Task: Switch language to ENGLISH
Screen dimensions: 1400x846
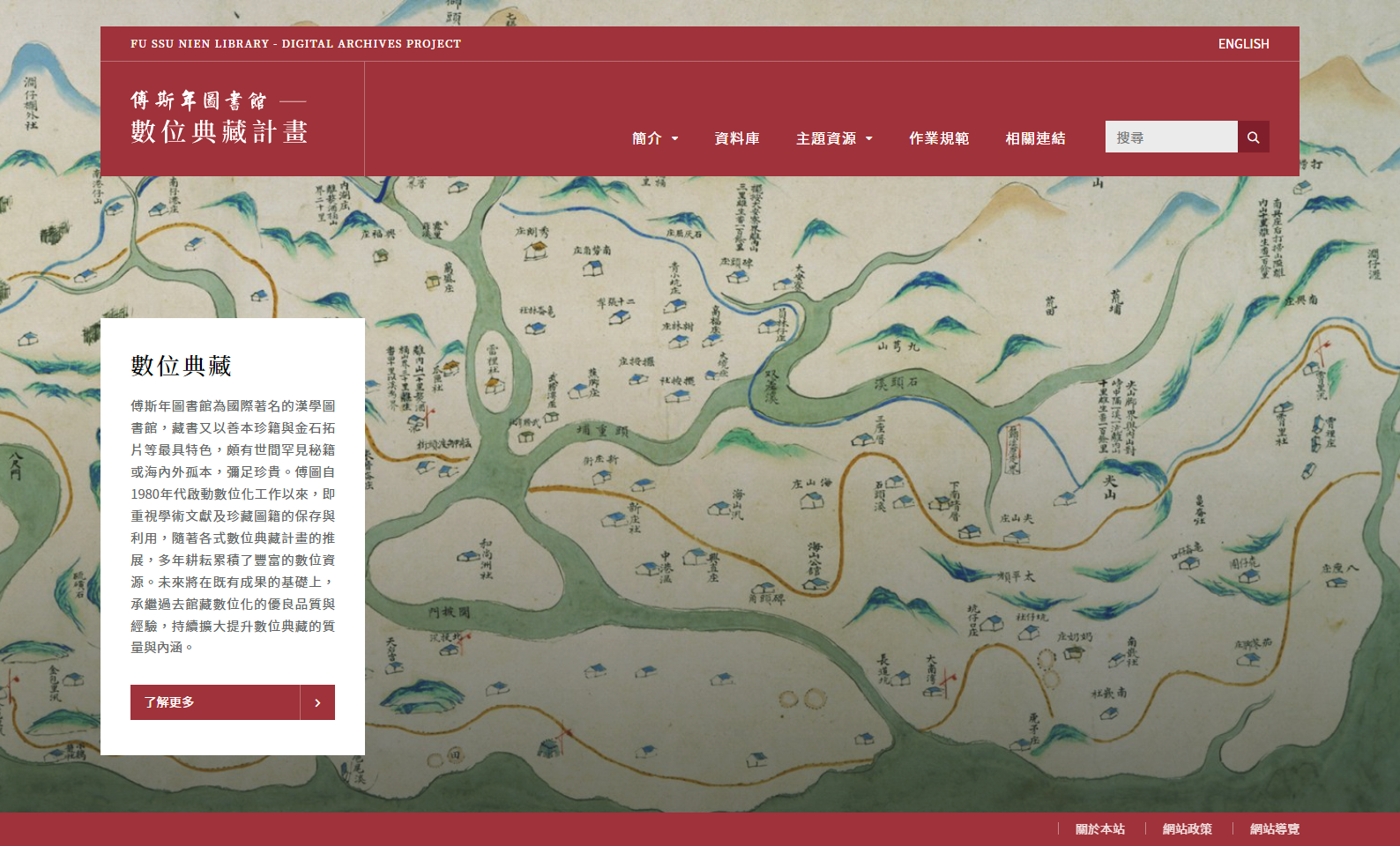Action: [1243, 44]
